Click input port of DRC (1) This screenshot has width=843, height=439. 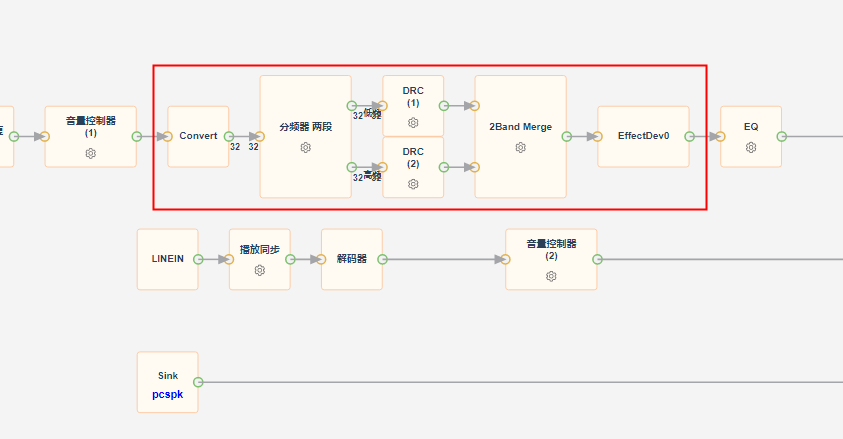coord(383,106)
